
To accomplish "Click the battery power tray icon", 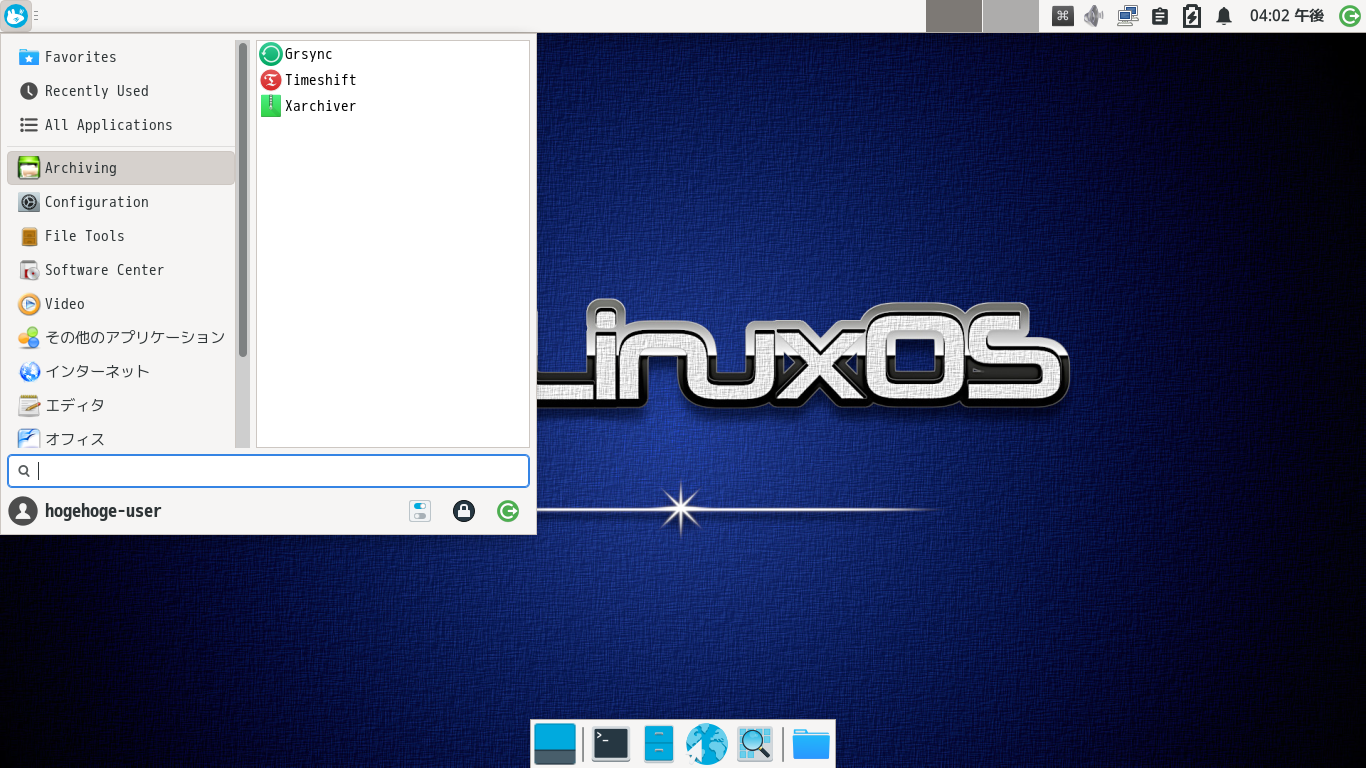I will (1192, 16).
